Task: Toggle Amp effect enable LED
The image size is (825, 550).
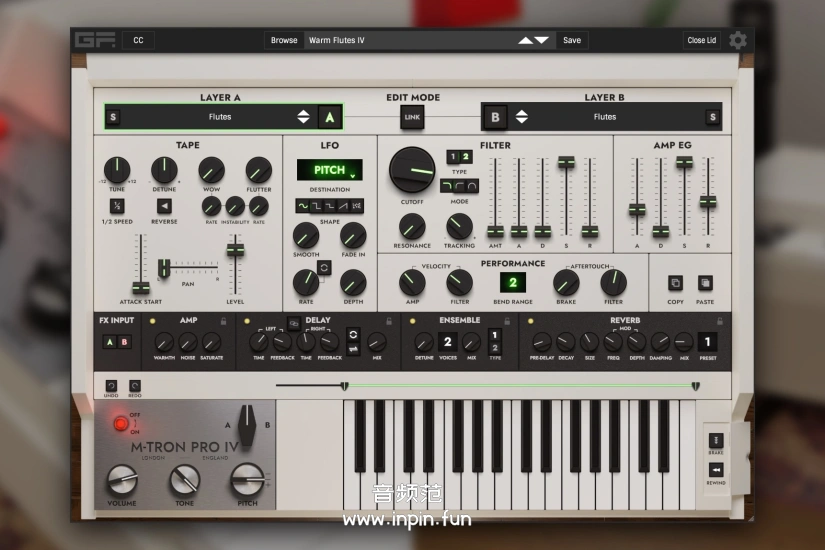Action: coord(153,321)
